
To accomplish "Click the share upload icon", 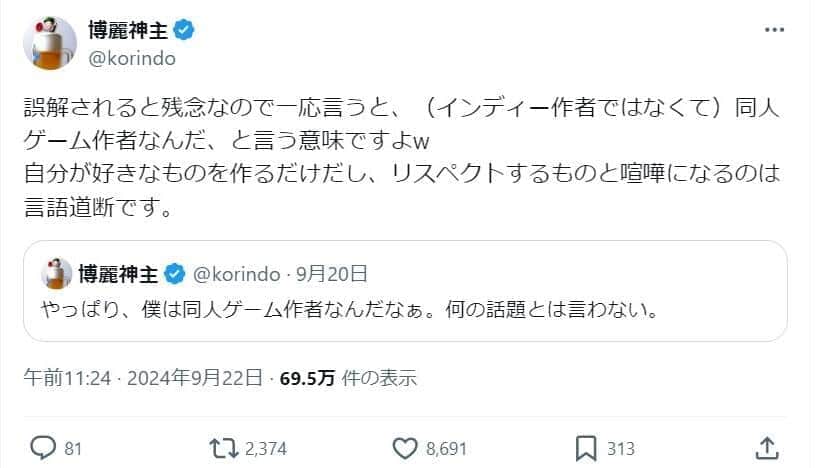I will point(767,447).
